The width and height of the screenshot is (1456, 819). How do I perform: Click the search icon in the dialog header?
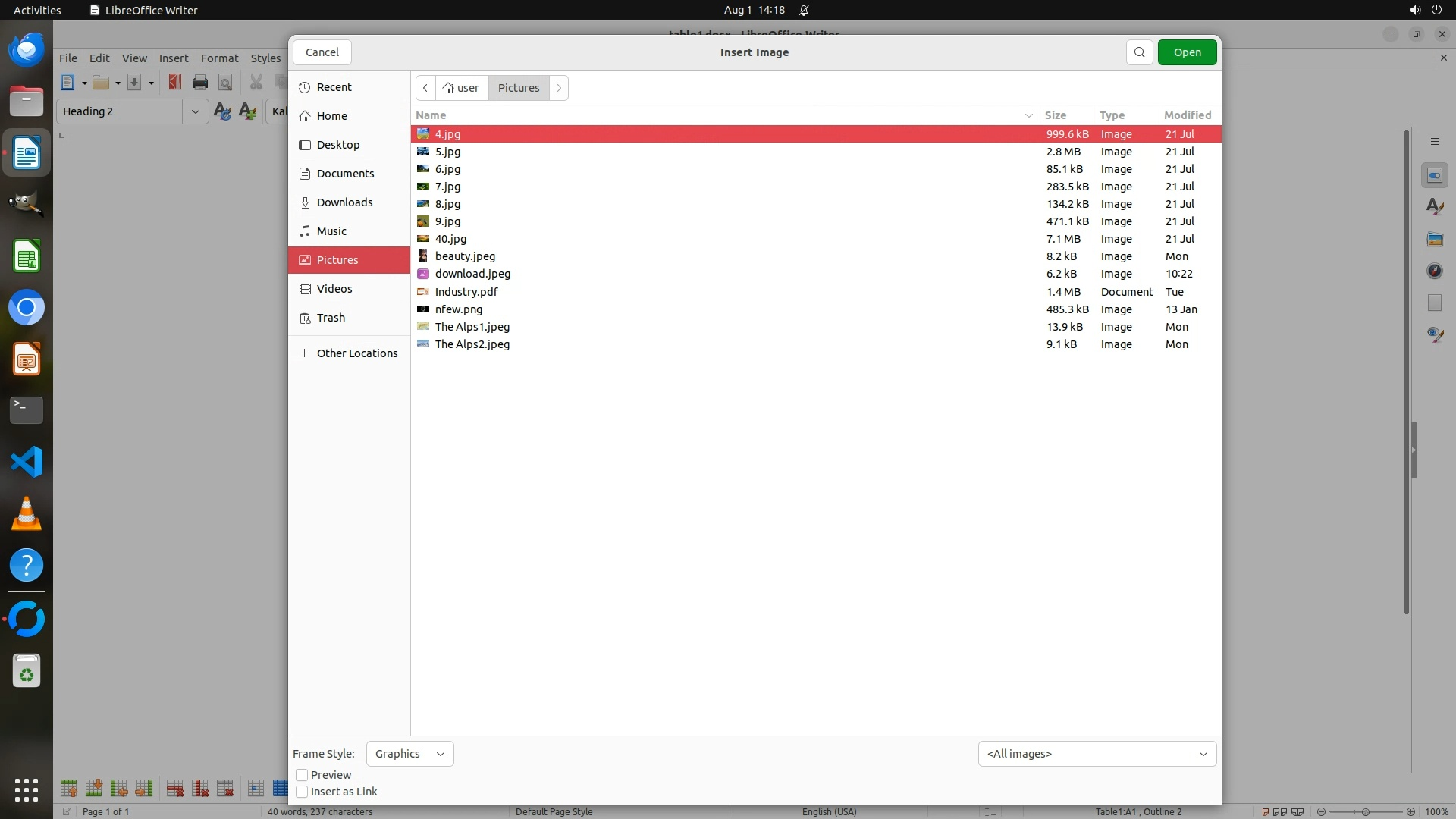[x=1139, y=52]
